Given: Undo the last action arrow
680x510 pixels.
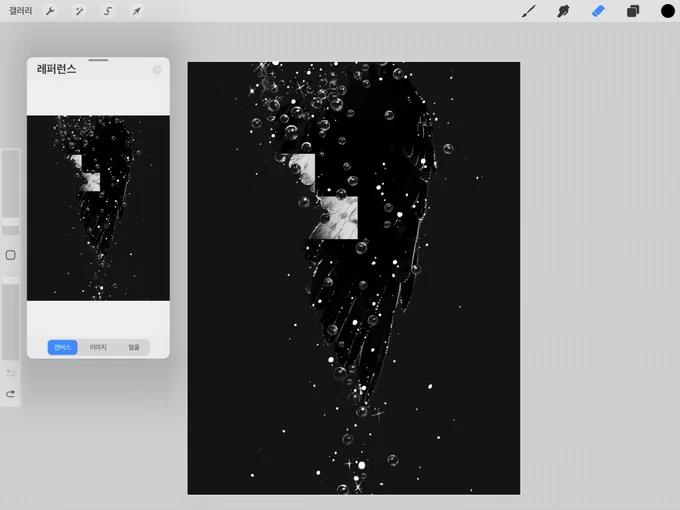Looking at the screenshot, I should click(10, 373).
